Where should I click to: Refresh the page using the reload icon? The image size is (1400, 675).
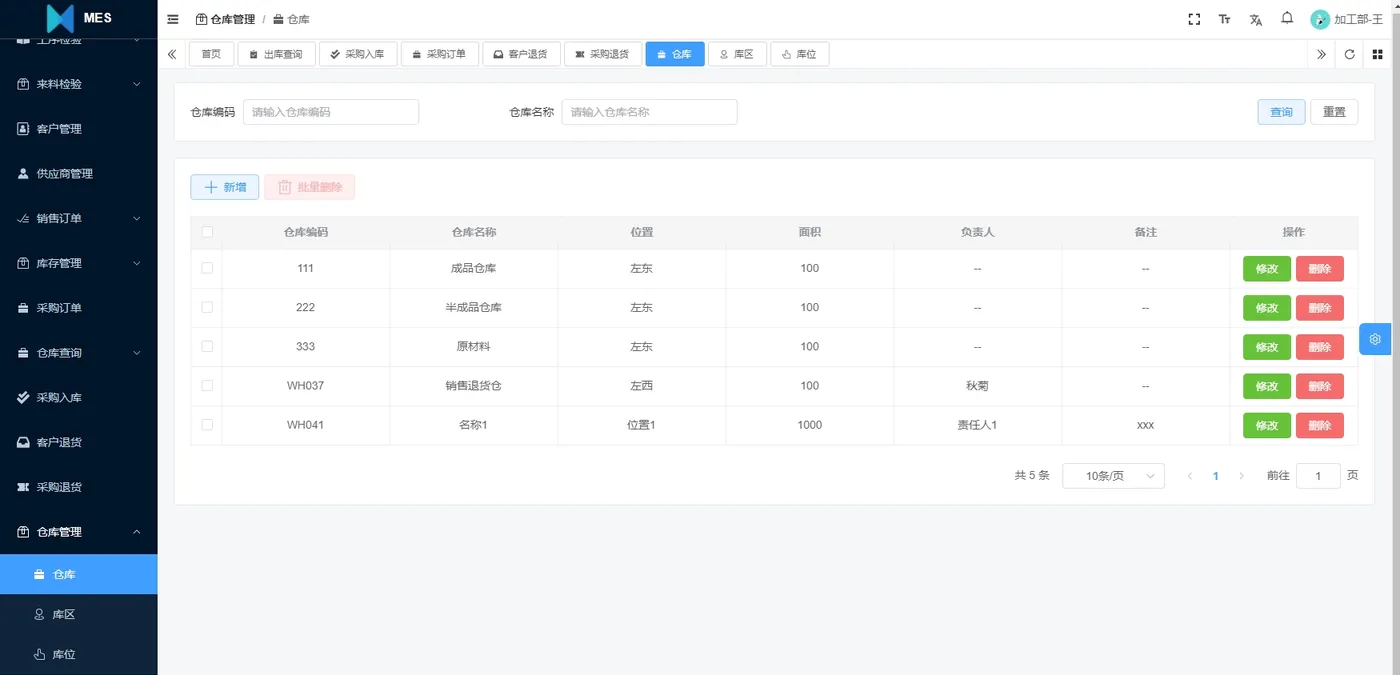pyautogui.click(x=1349, y=54)
